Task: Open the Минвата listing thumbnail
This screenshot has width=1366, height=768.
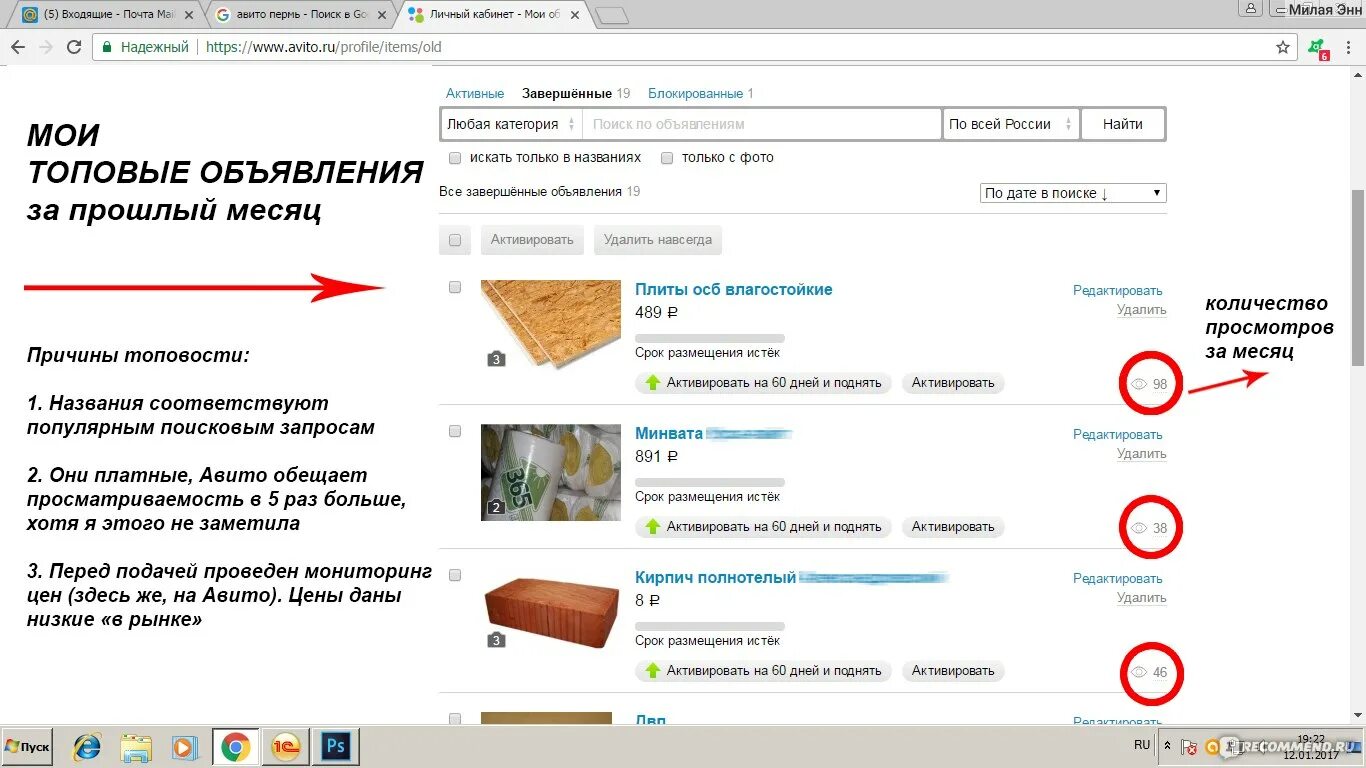Action: [x=551, y=473]
